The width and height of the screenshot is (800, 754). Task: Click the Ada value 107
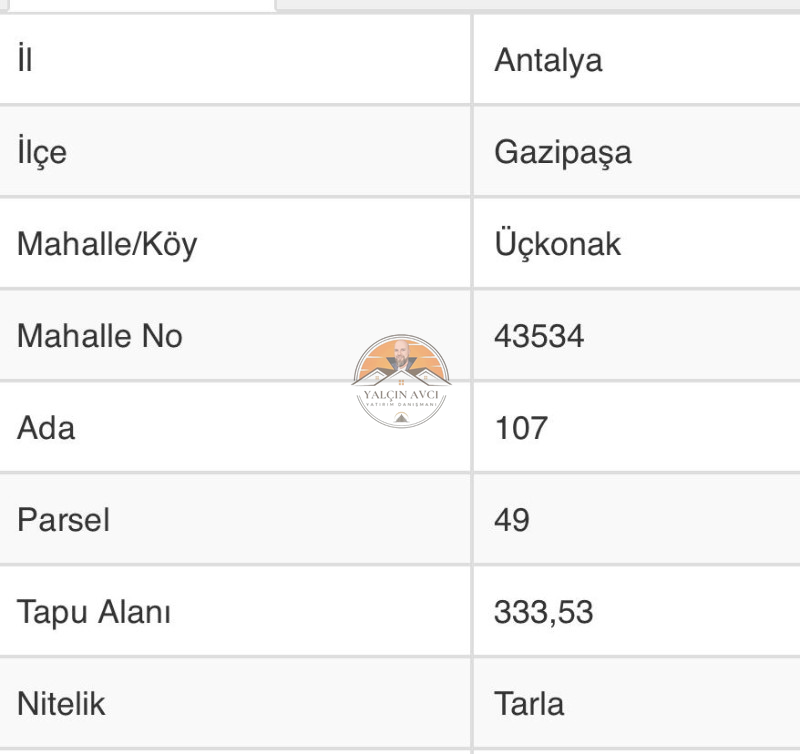tap(521, 428)
